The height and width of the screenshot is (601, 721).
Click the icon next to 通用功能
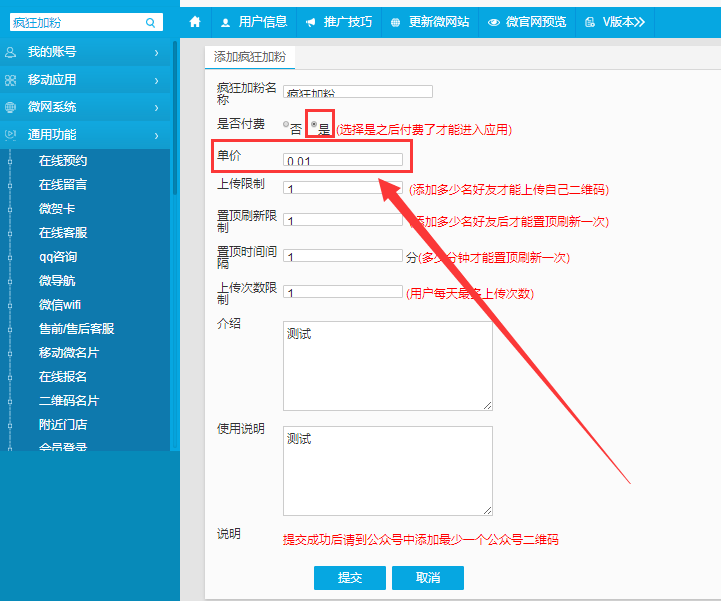coord(10,135)
